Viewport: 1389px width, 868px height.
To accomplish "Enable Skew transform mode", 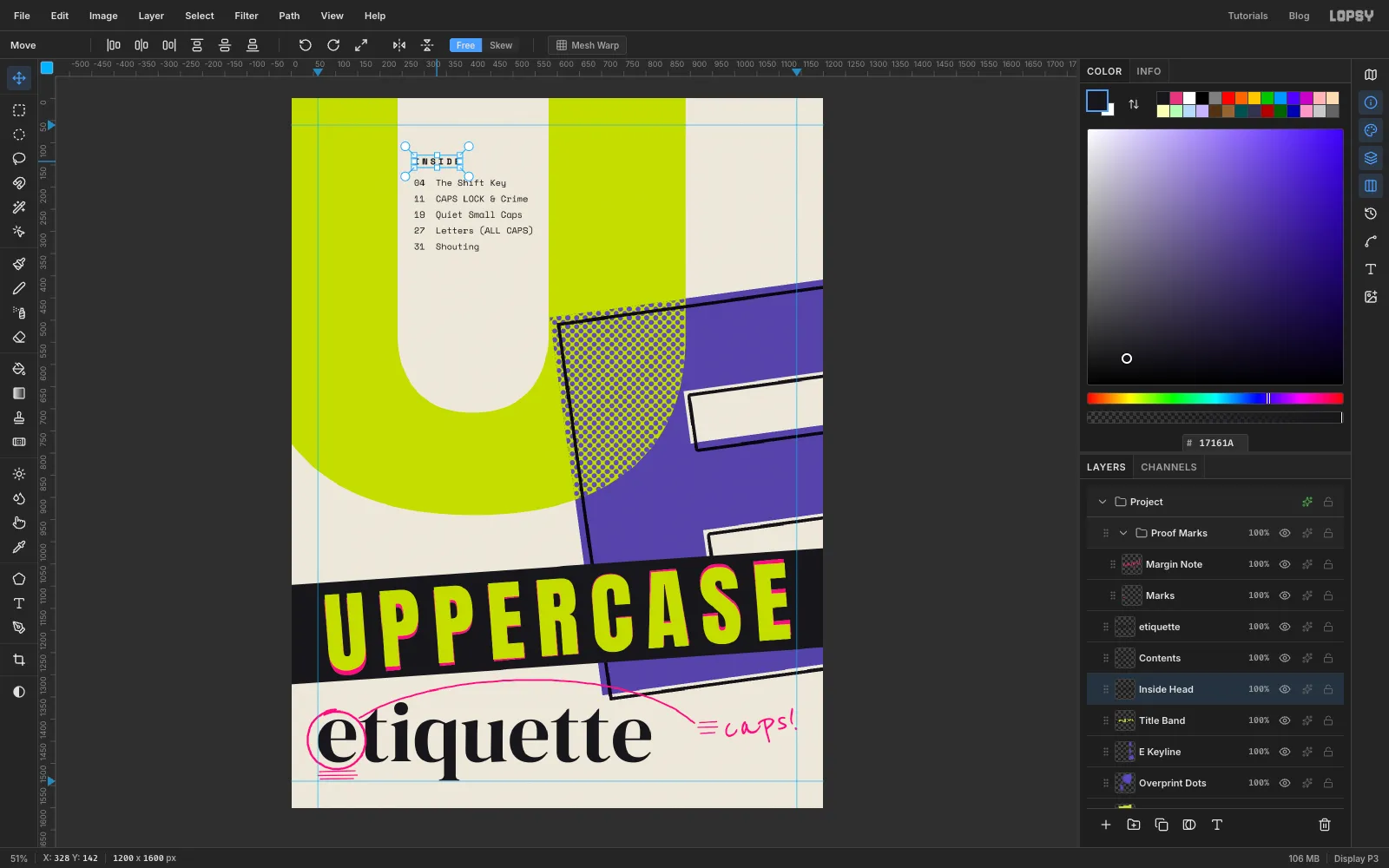I will click(x=501, y=45).
